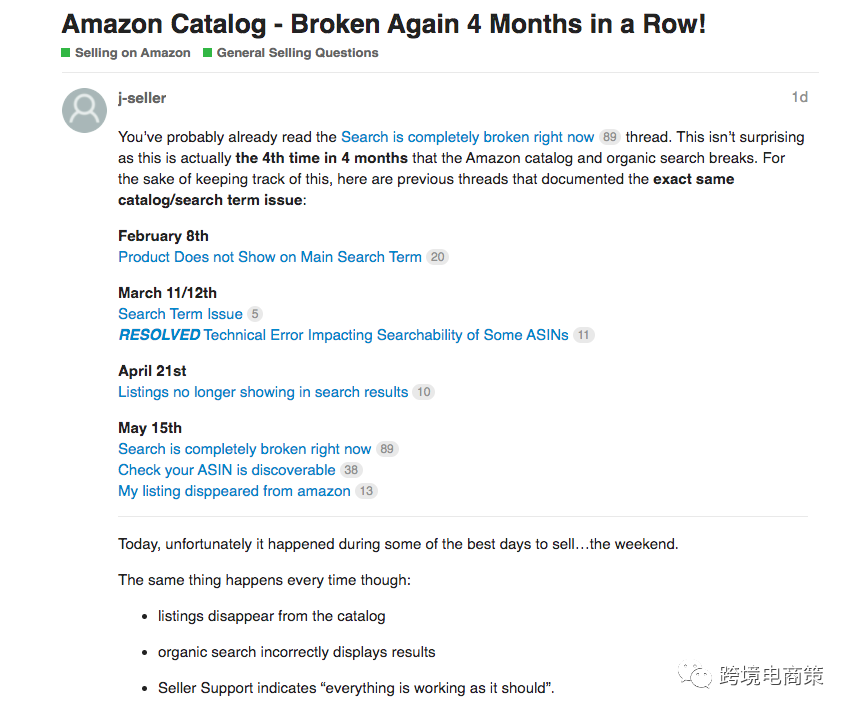
Task: Open the Selling on Amazon category
Action: click(132, 53)
